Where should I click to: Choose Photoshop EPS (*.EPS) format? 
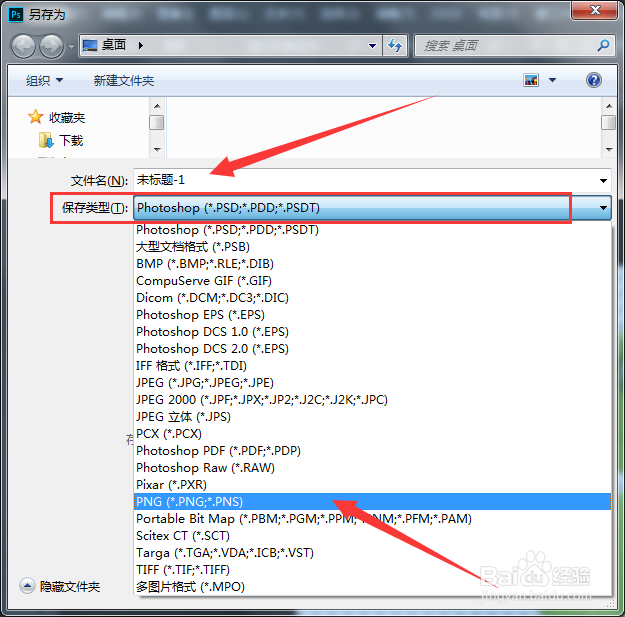[372, 315]
